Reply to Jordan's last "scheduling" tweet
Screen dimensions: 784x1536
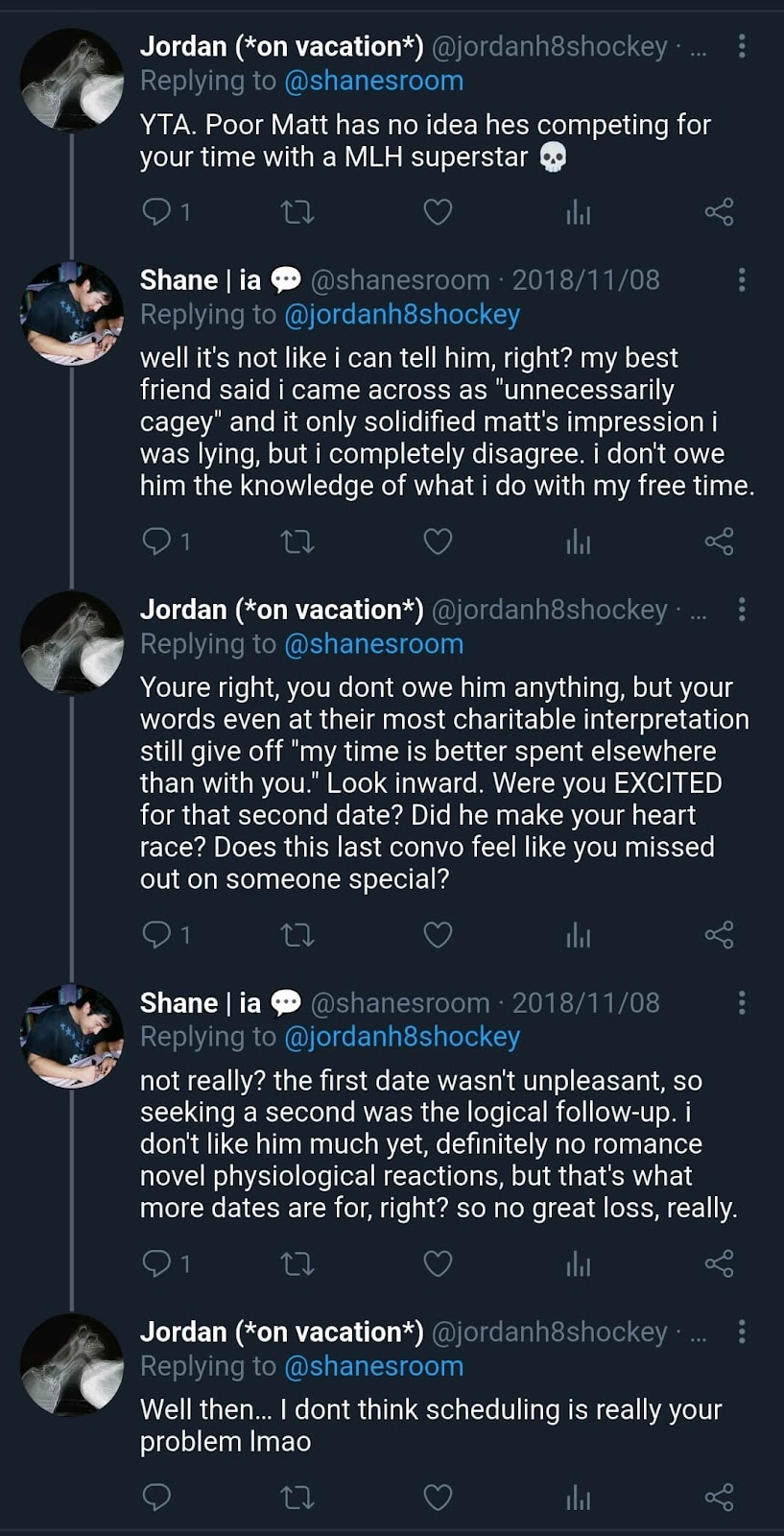pos(156,1497)
